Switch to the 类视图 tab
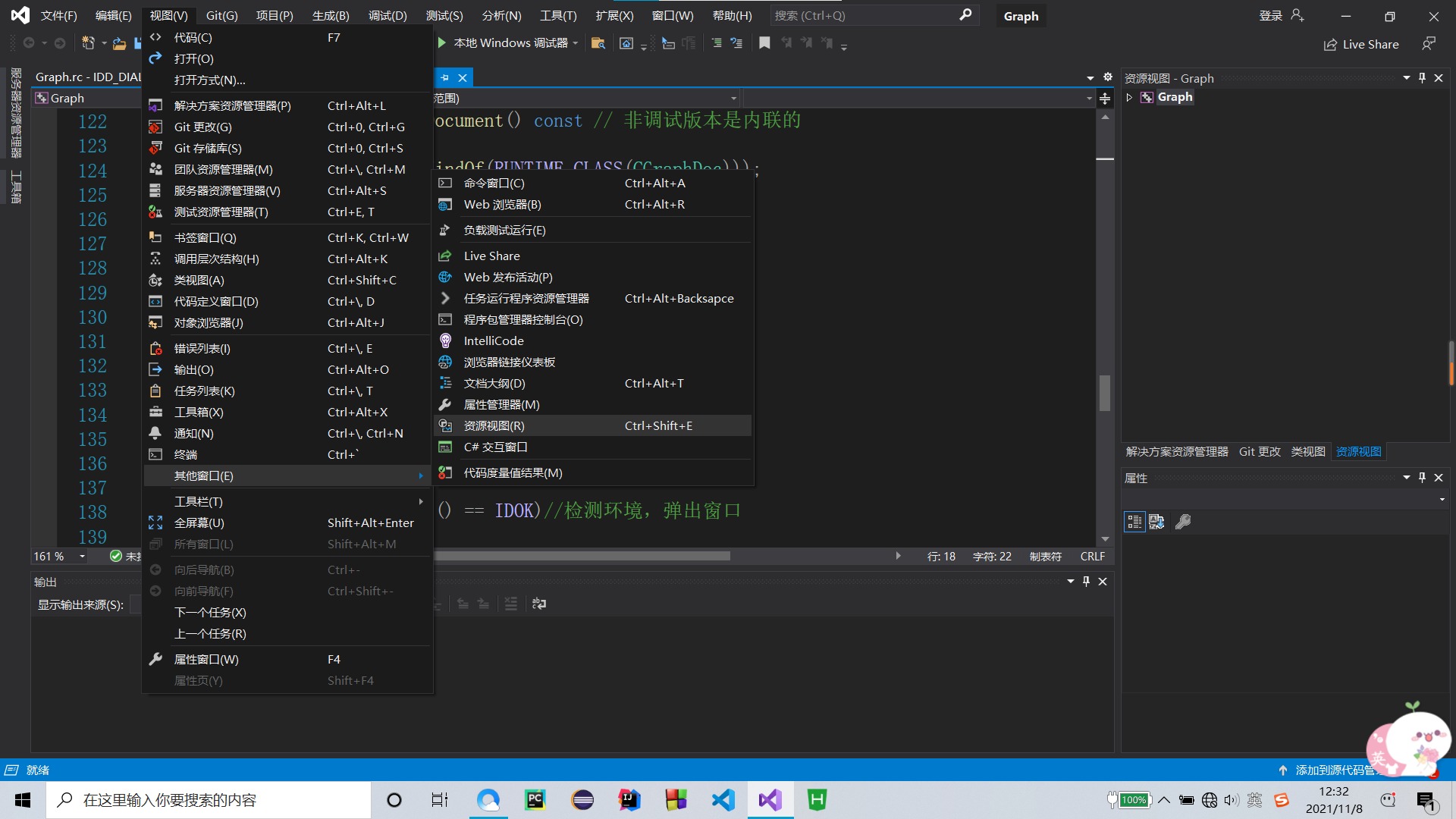 pos(1307,452)
